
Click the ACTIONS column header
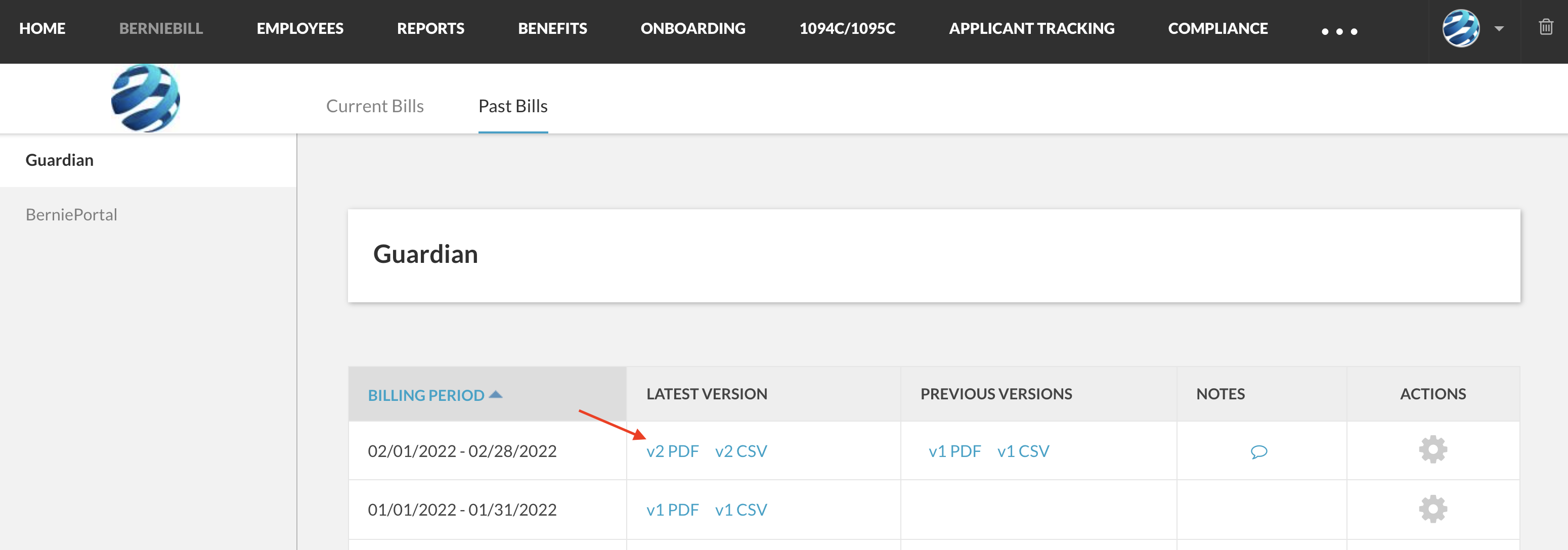(x=1433, y=394)
